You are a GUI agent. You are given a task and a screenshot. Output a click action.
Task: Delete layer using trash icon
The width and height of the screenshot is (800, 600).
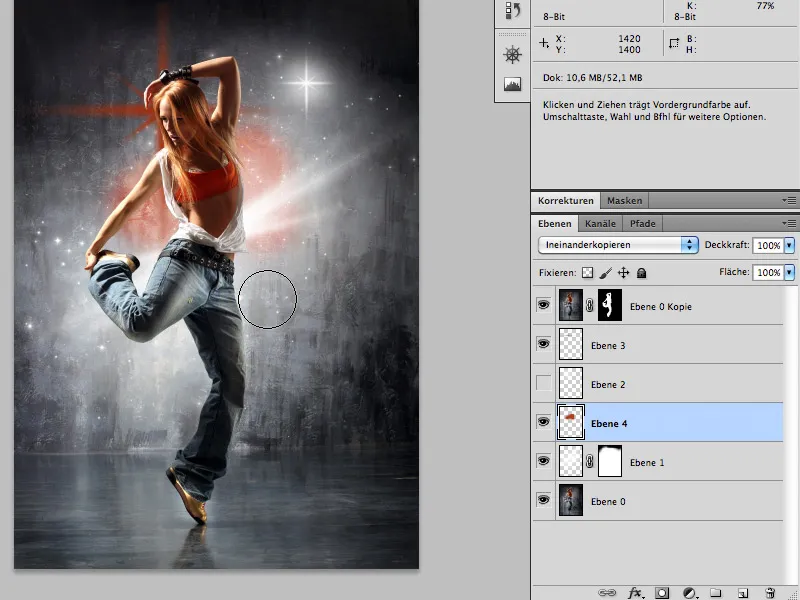(770, 593)
